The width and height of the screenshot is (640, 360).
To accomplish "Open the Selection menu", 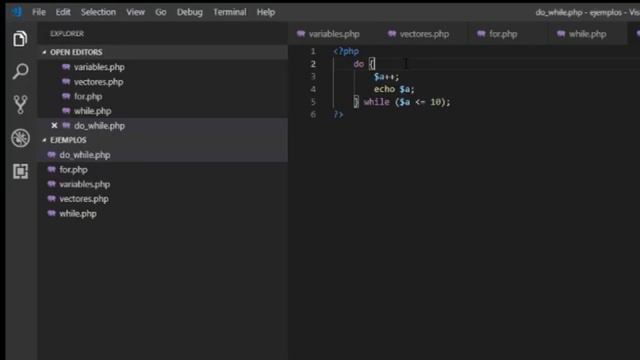I will (98, 12).
